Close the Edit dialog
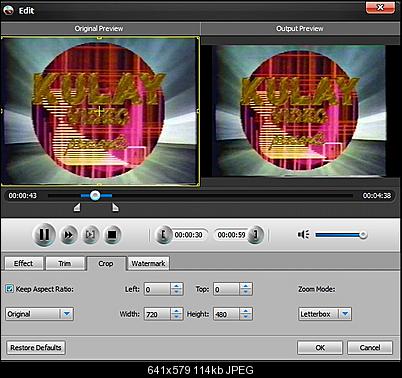The height and width of the screenshot is (378, 402). [380, 8]
